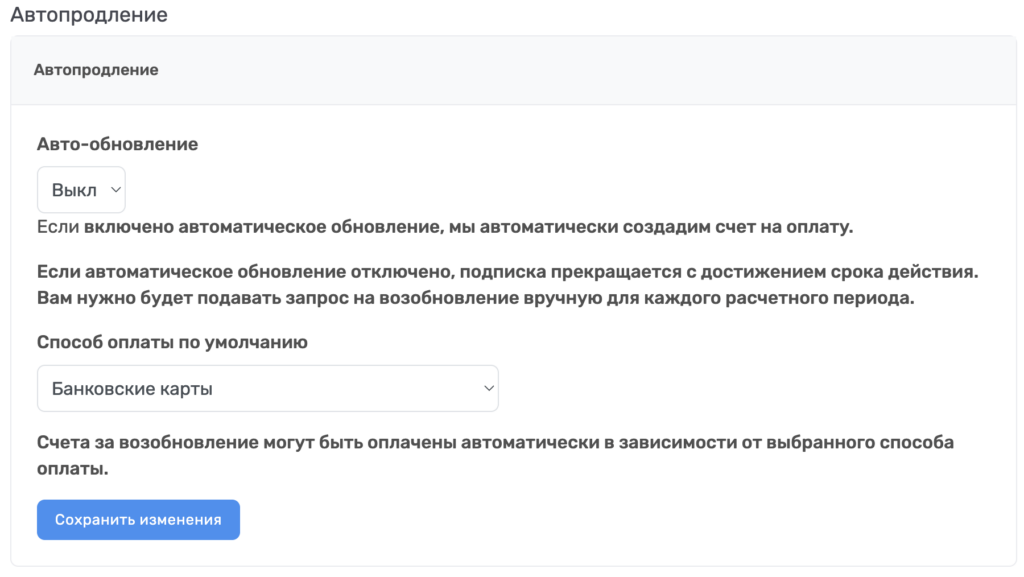The height and width of the screenshot is (577, 1024).
Task: Click the 'Банковские карты' text in the selector
Action: [x=132, y=389]
